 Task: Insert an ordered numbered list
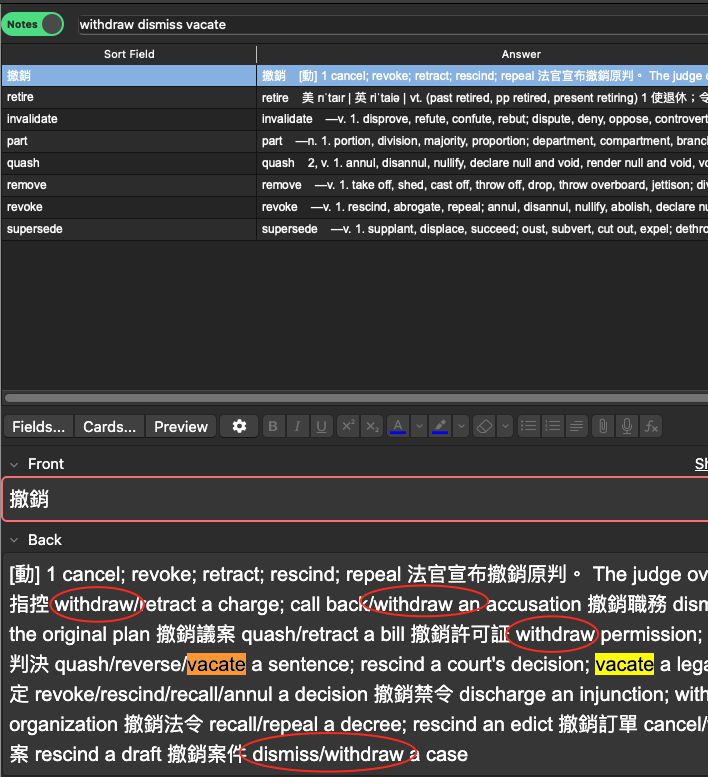coord(552,426)
